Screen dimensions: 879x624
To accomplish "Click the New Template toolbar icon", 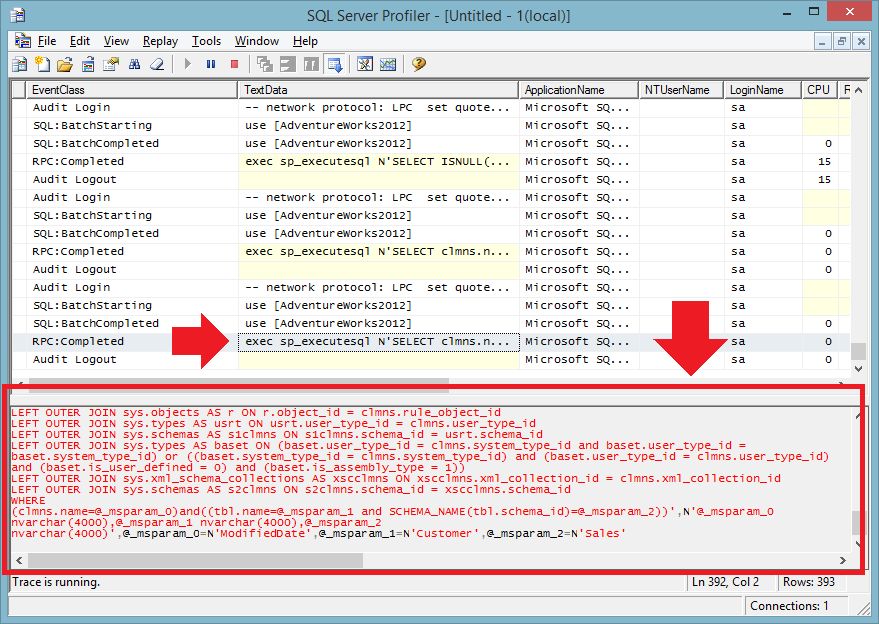I will (43, 64).
